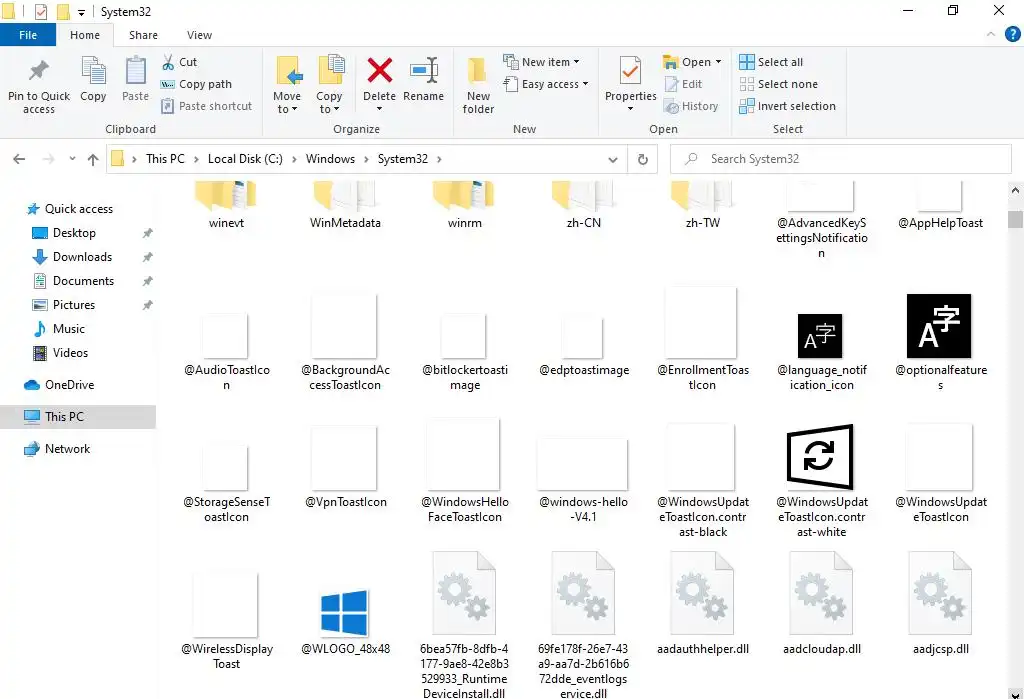The height and width of the screenshot is (699, 1024).
Task: Select the @WLOGO_48x48 file
Action: pos(345,623)
